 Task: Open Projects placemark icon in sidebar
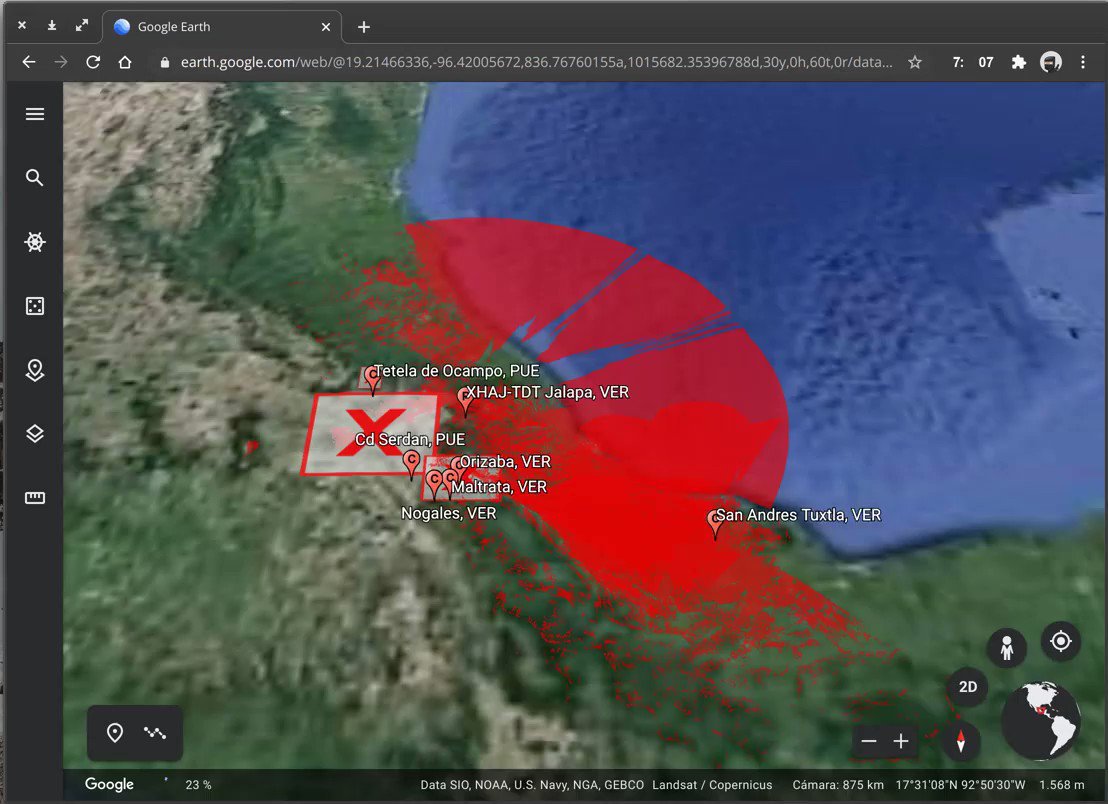(x=35, y=370)
